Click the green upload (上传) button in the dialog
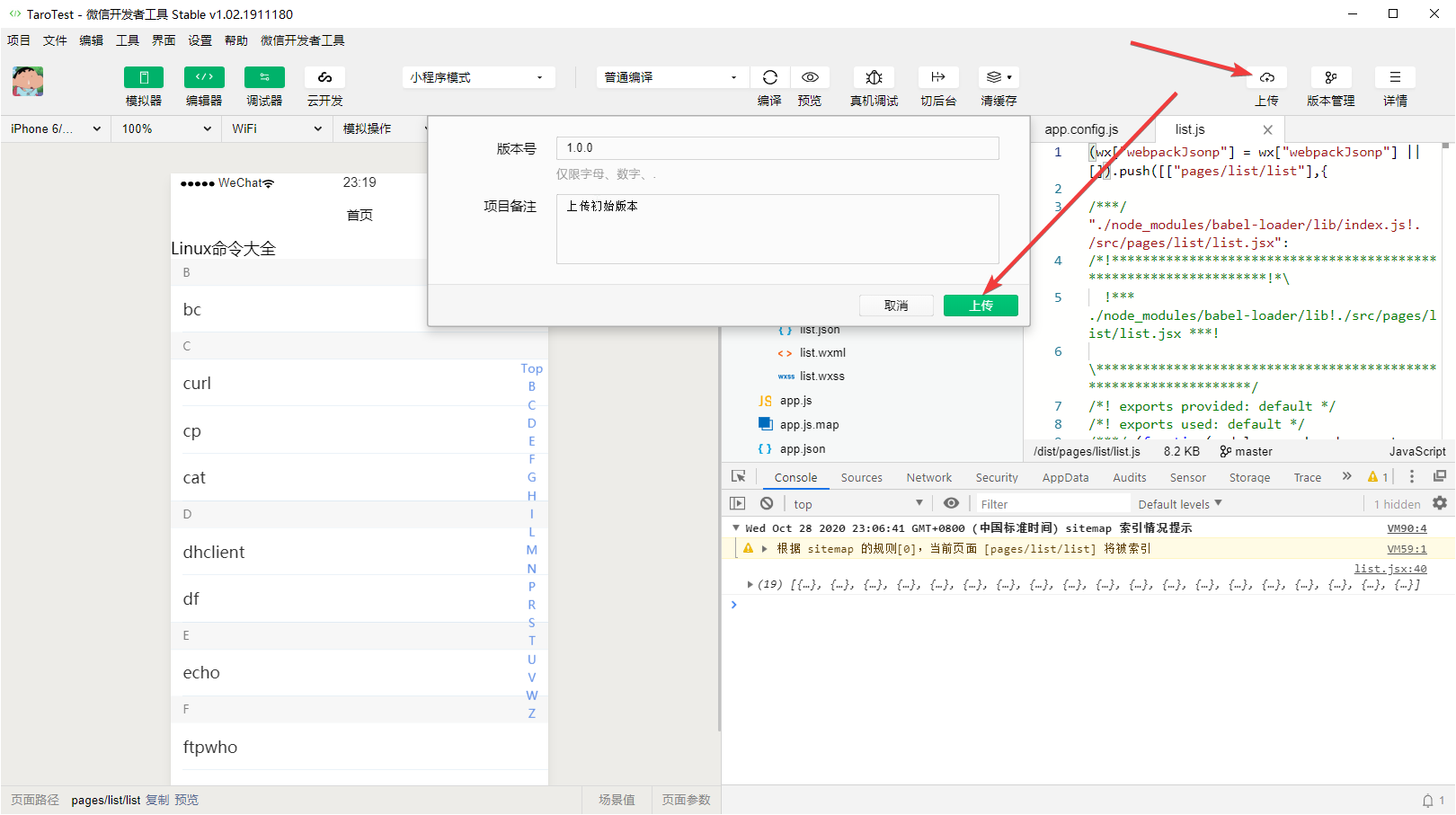 point(981,306)
